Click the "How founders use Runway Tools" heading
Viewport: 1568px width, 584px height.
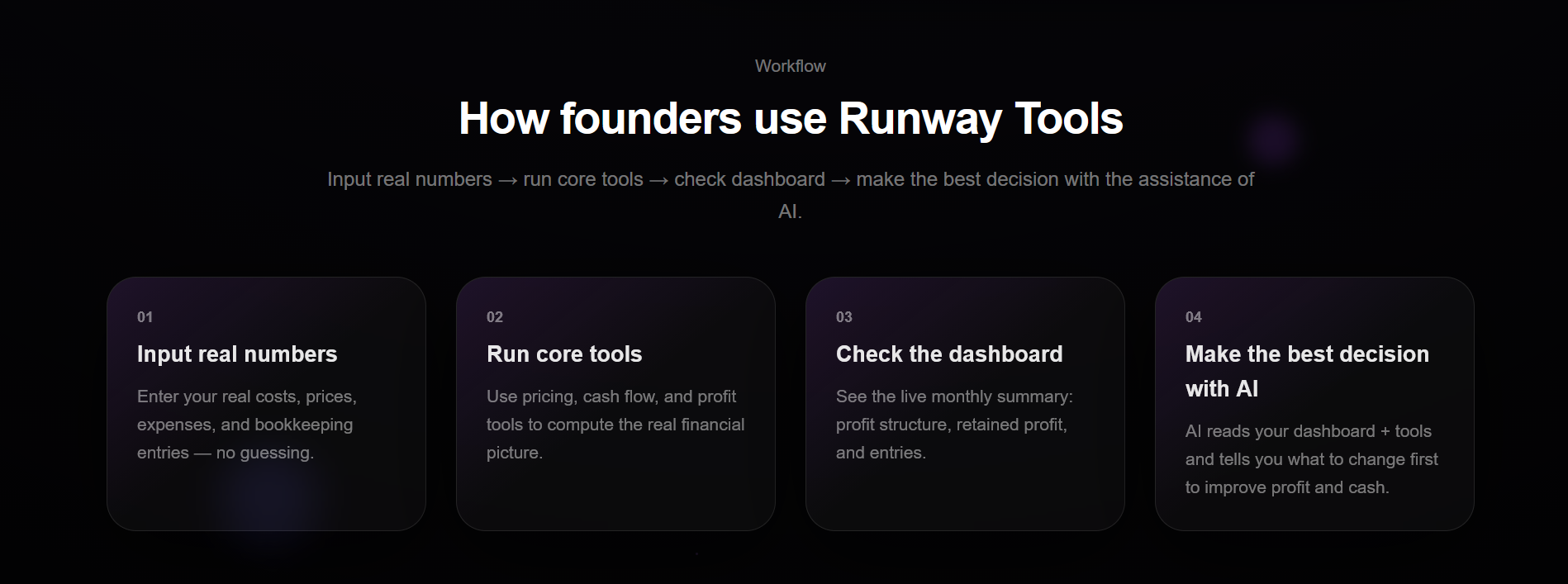[791, 118]
